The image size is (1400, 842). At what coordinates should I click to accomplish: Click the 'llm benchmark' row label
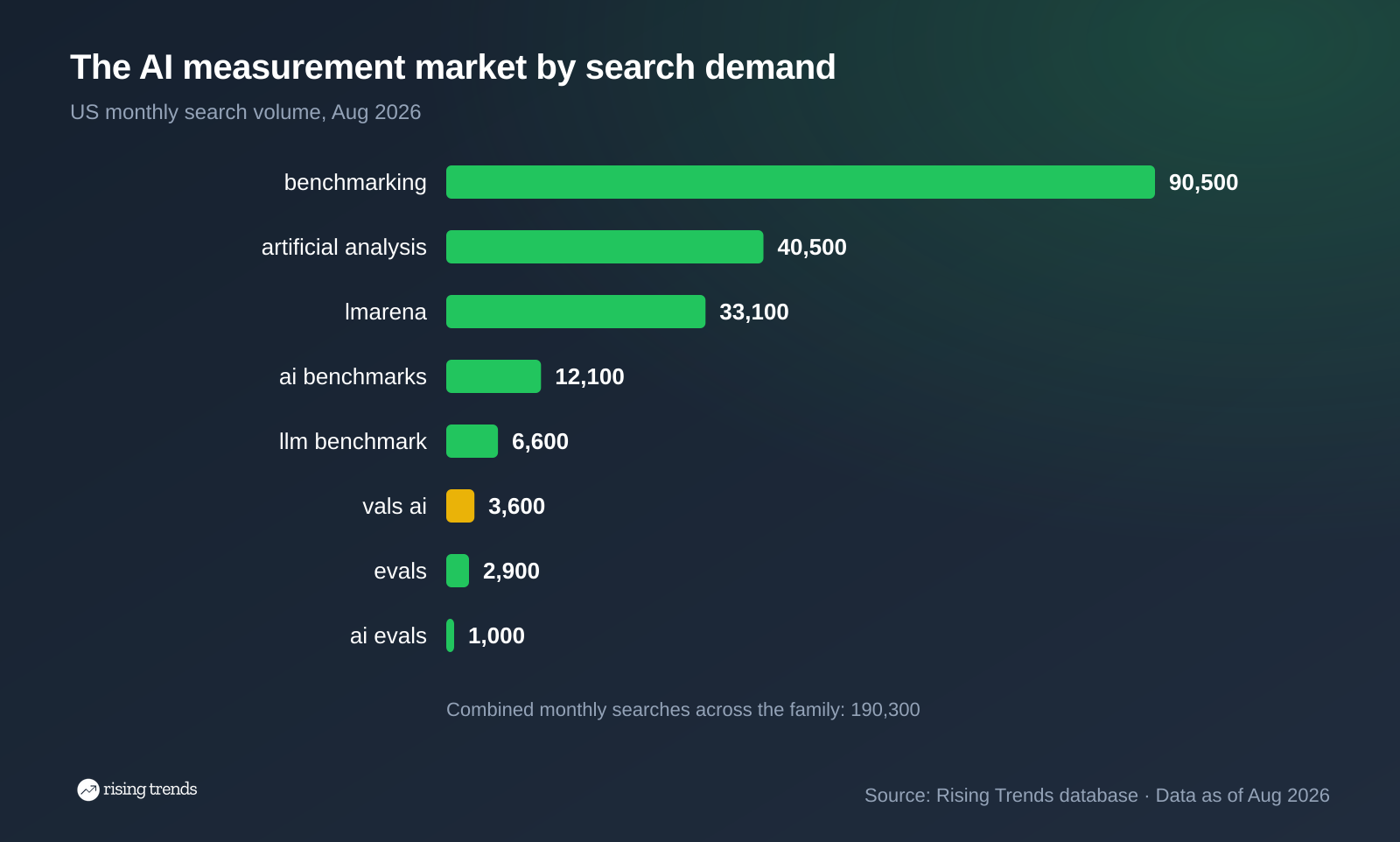[353, 441]
